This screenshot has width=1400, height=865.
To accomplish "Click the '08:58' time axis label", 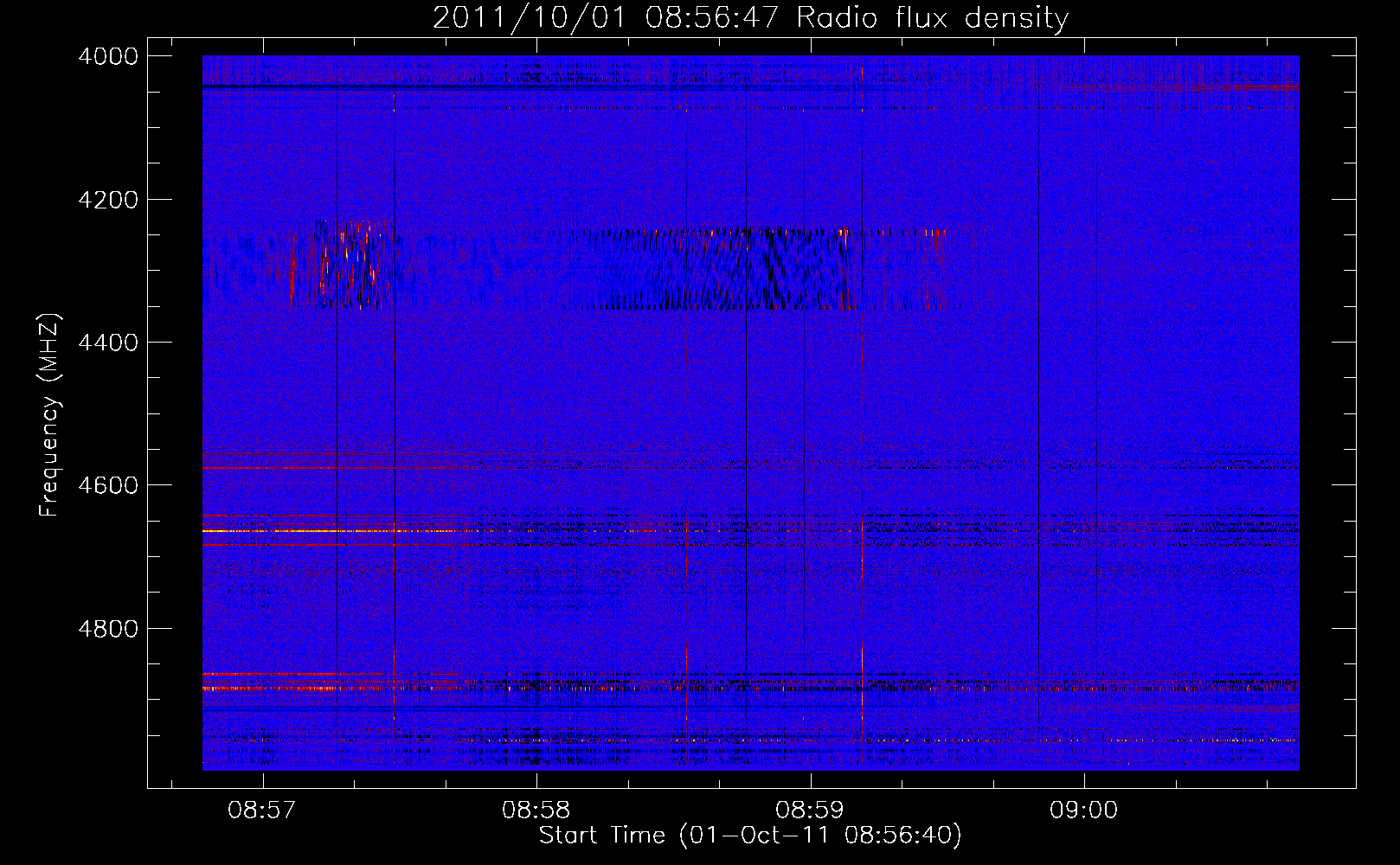I will click(536, 811).
